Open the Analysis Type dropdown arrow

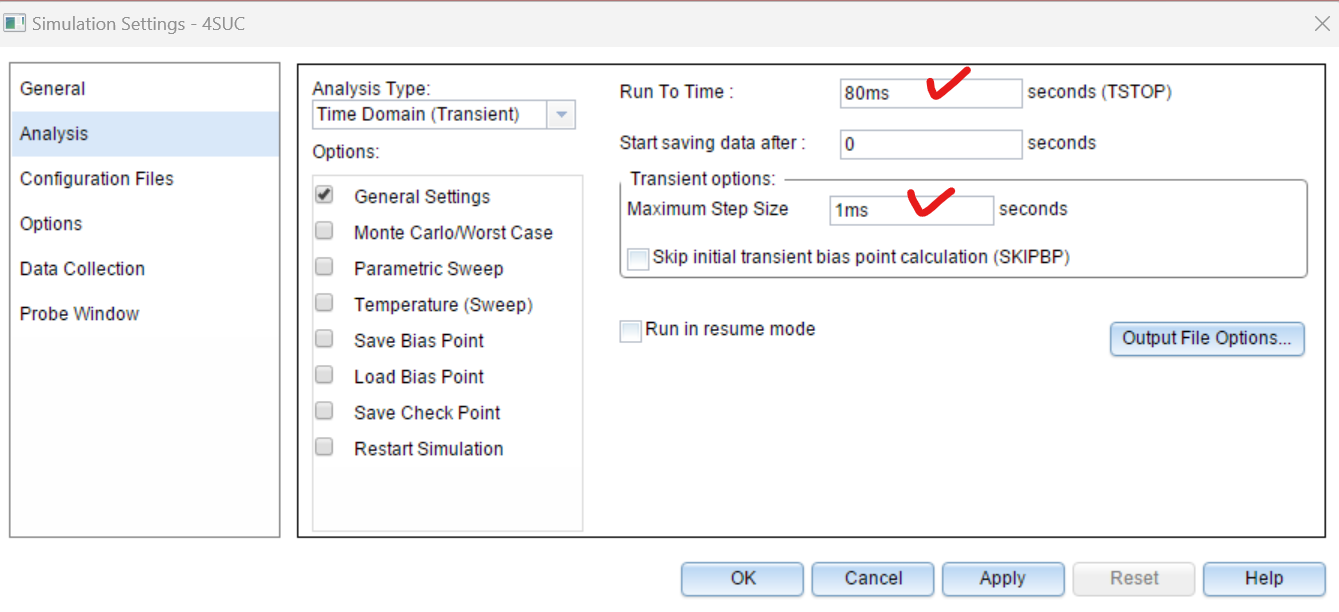coord(561,115)
